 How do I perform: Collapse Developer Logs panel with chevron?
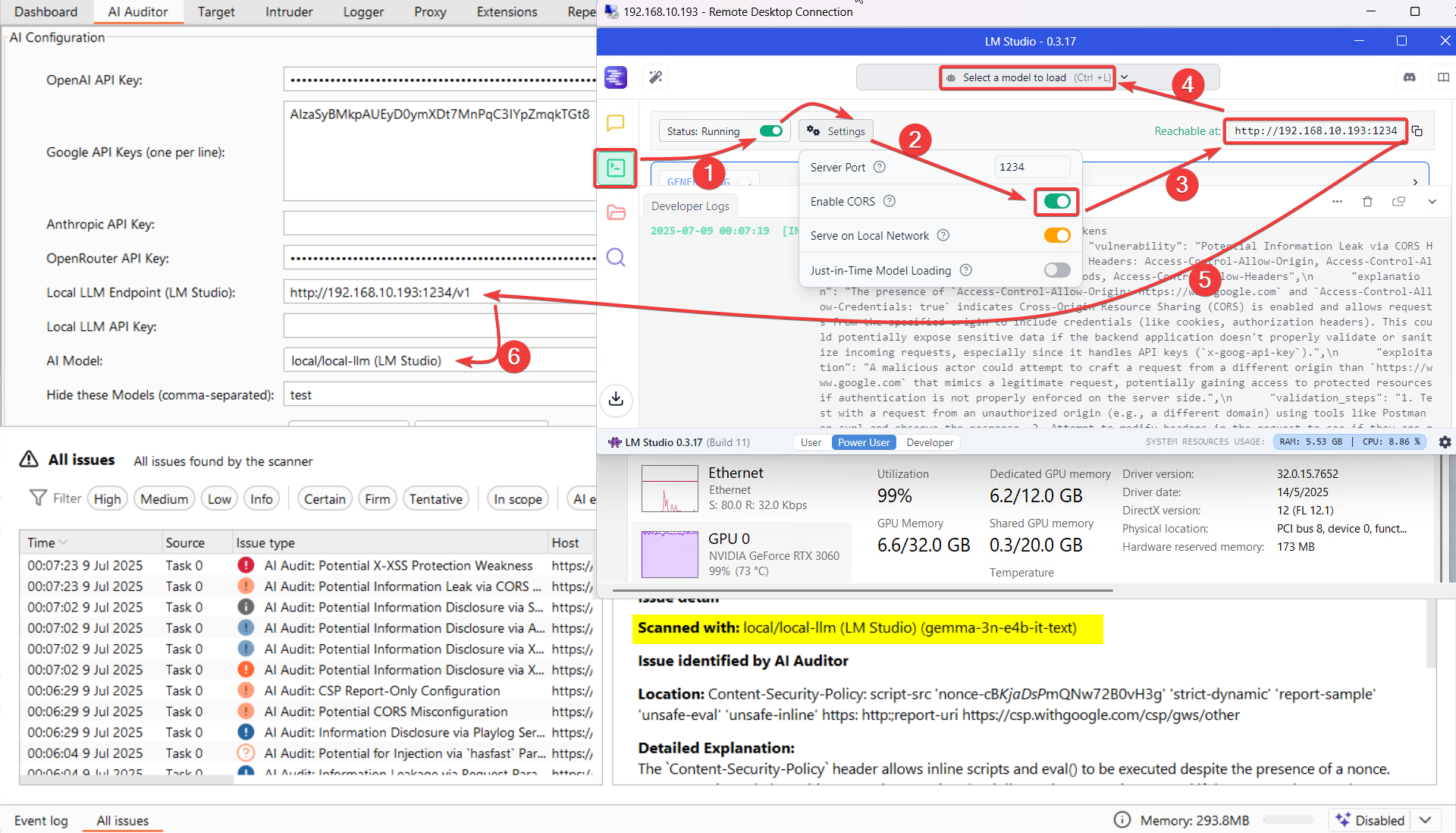(1432, 201)
